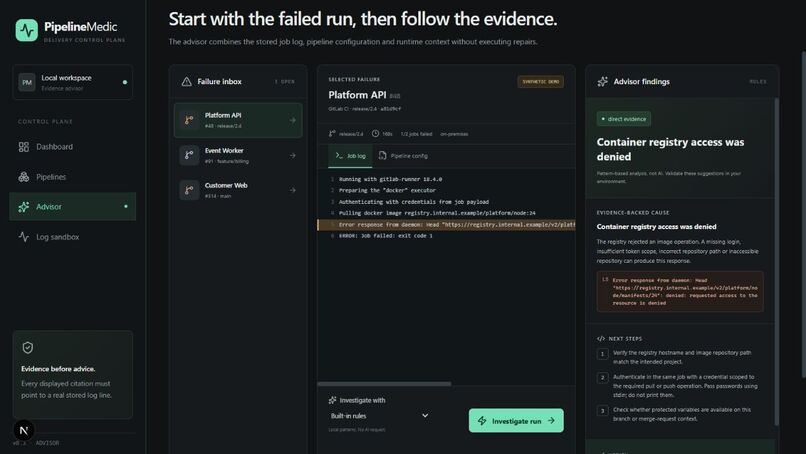This screenshot has height=454, width=806.
Task: Click the branch icon beside Platform API
Action: (x=189, y=120)
